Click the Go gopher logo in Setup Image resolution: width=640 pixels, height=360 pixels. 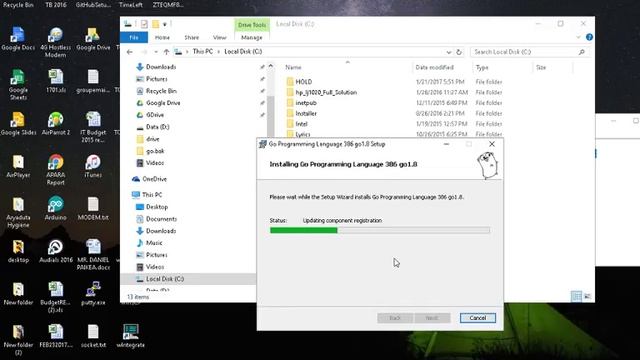tap(487, 165)
